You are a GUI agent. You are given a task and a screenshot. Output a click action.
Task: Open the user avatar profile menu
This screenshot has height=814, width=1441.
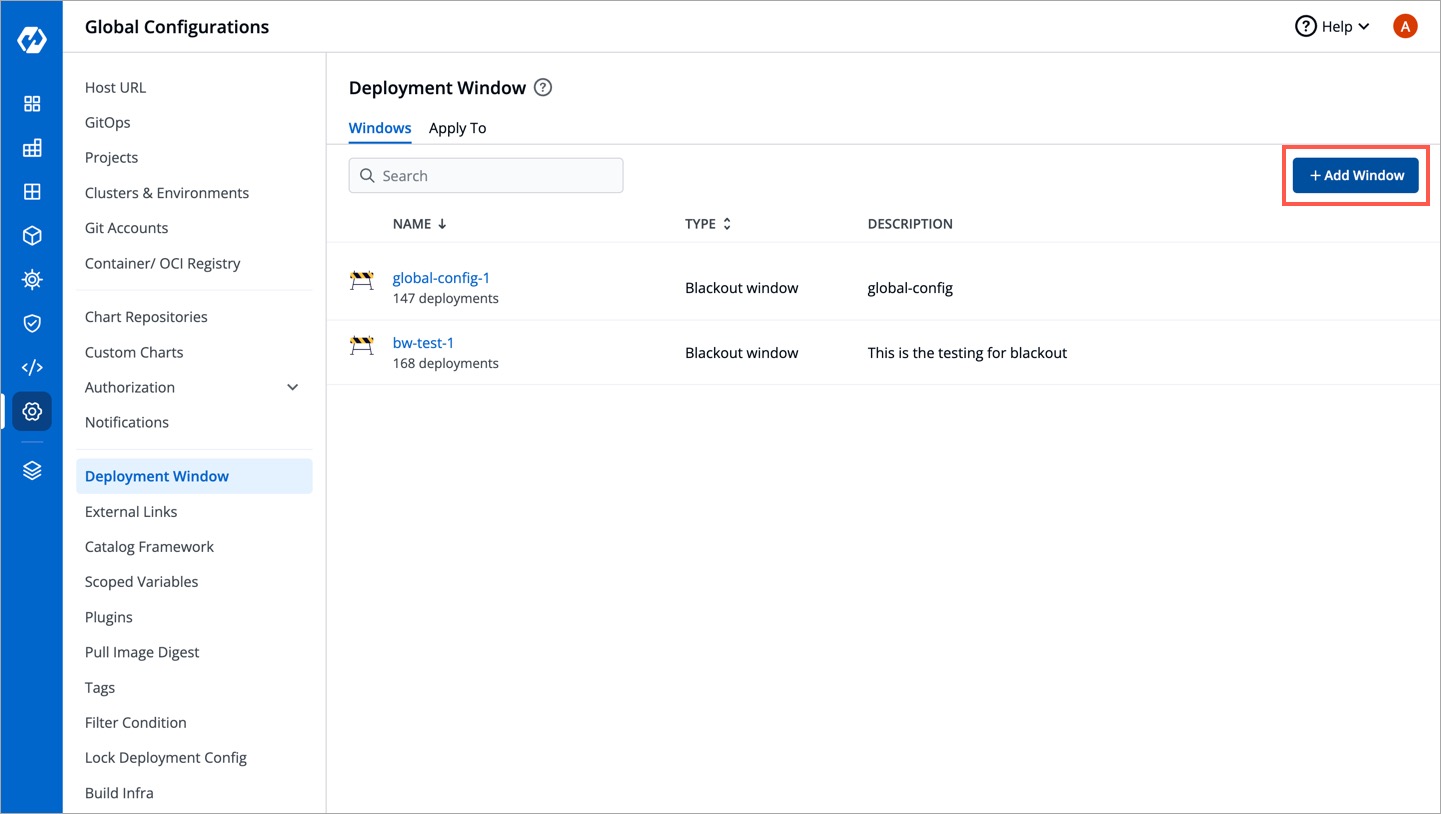tap(1405, 26)
